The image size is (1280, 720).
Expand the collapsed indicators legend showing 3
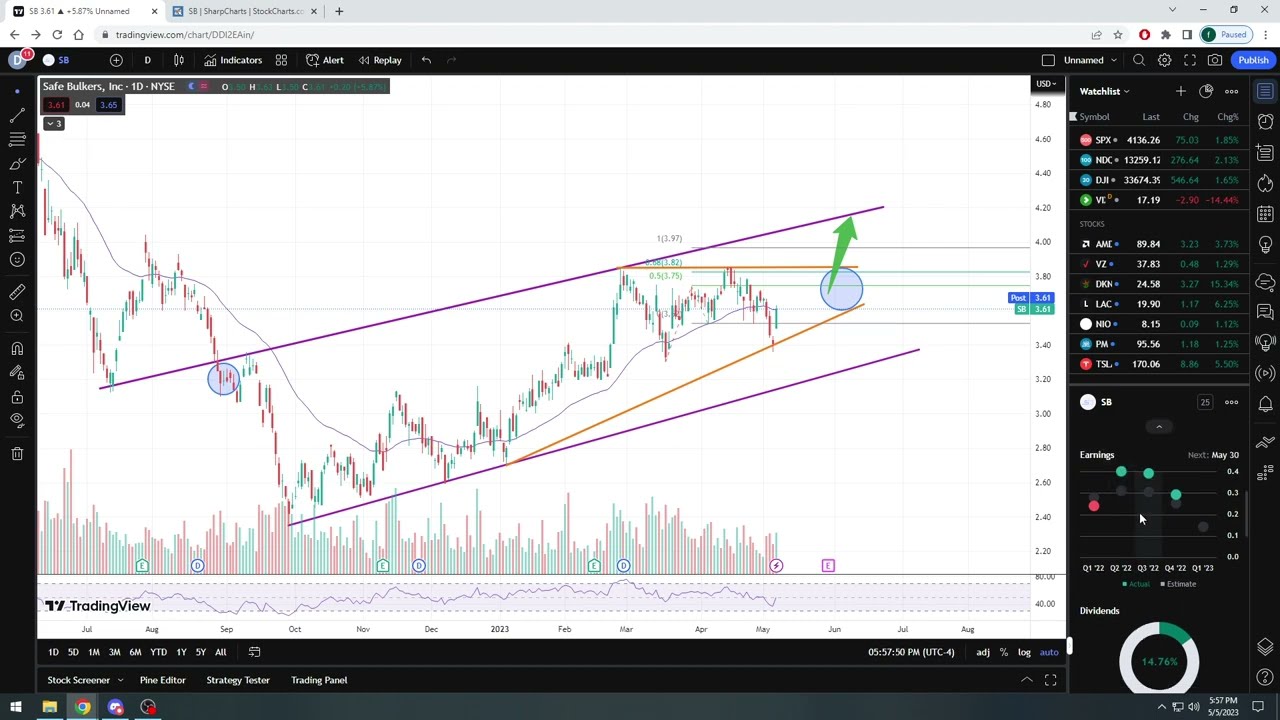coord(53,123)
